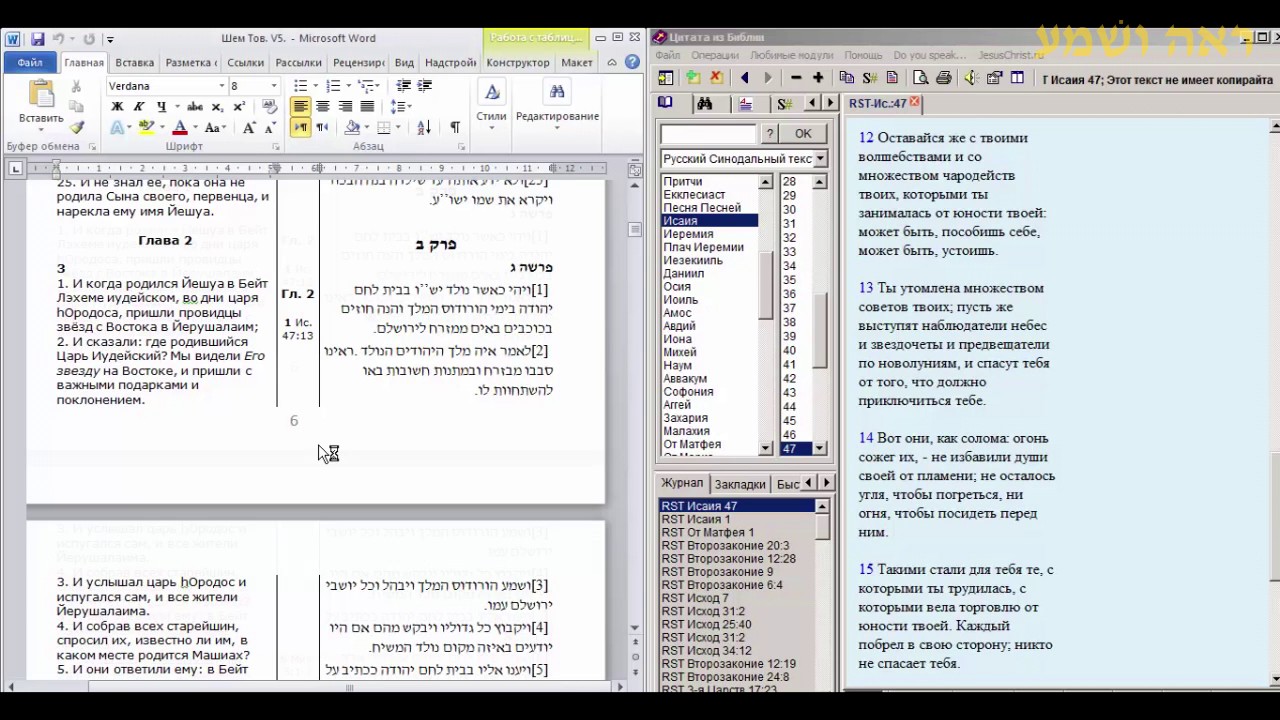Increase font size with Grow Font
The image size is (1280, 720).
[x=249, y=127]
